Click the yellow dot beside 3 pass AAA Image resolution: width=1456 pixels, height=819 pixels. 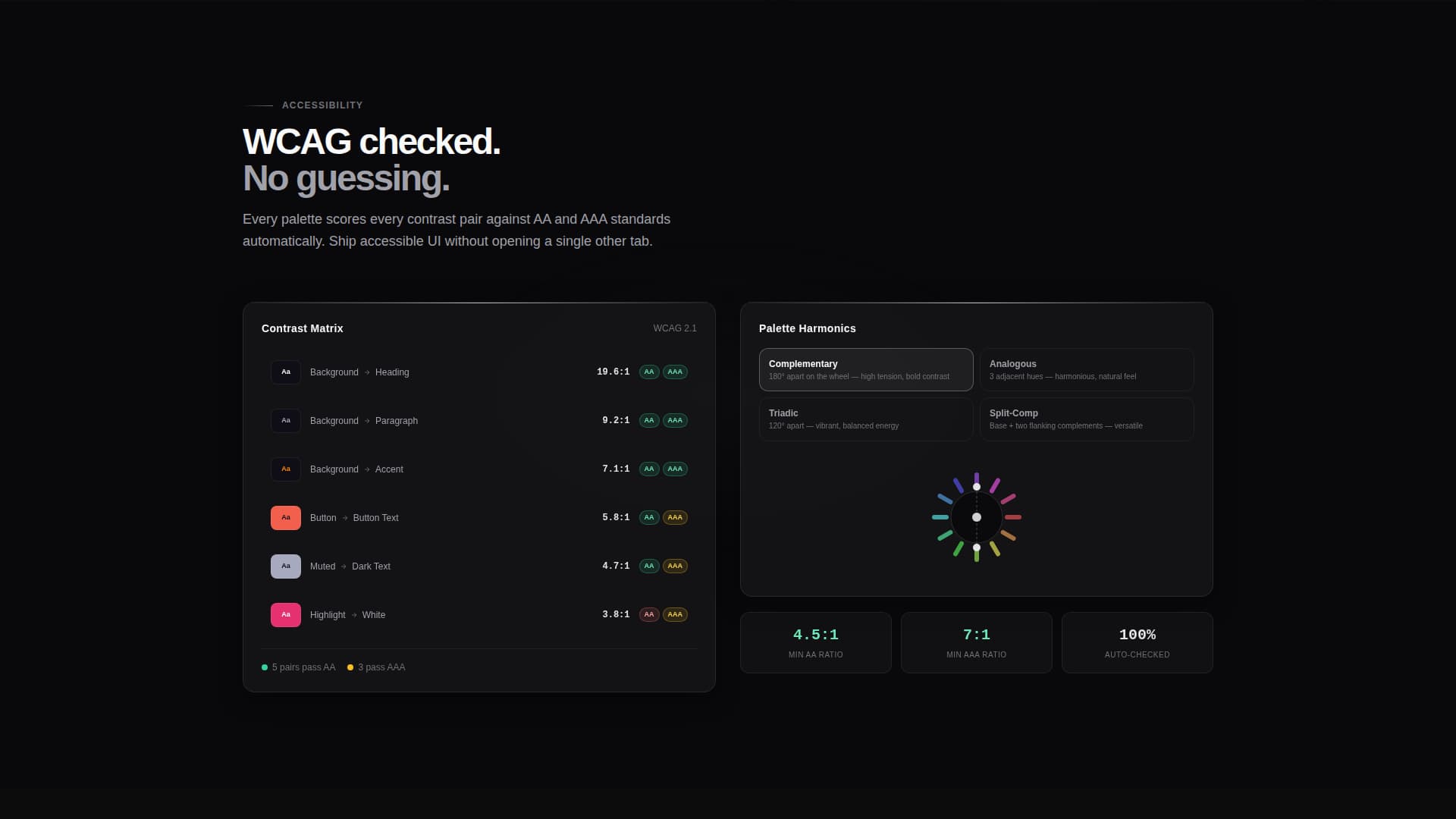coord(350,667)
